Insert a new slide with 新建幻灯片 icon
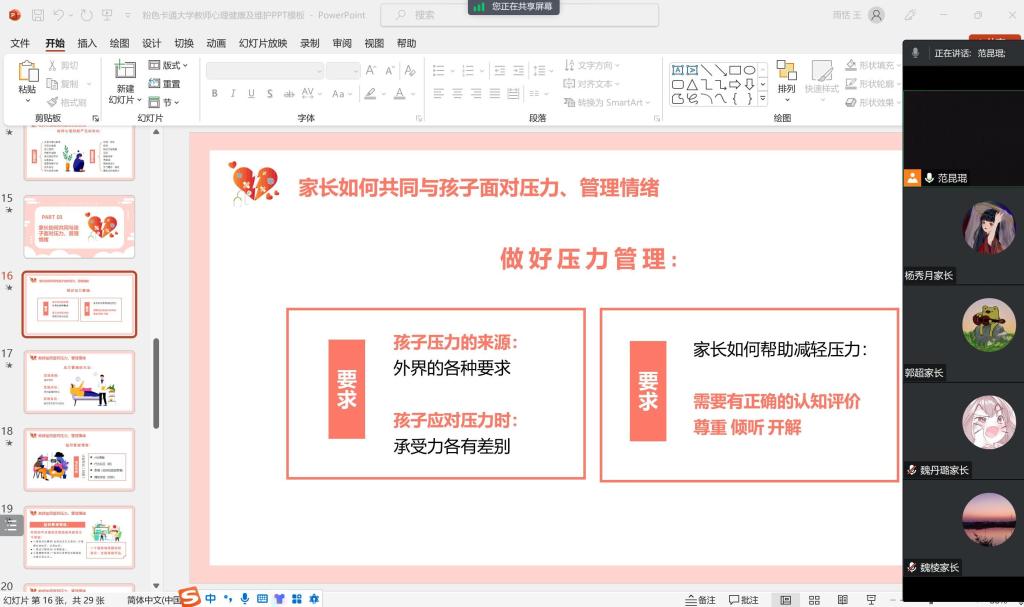Image resolution: width=1024 pixels, height=607 pixels. click(x=124, y=72)
